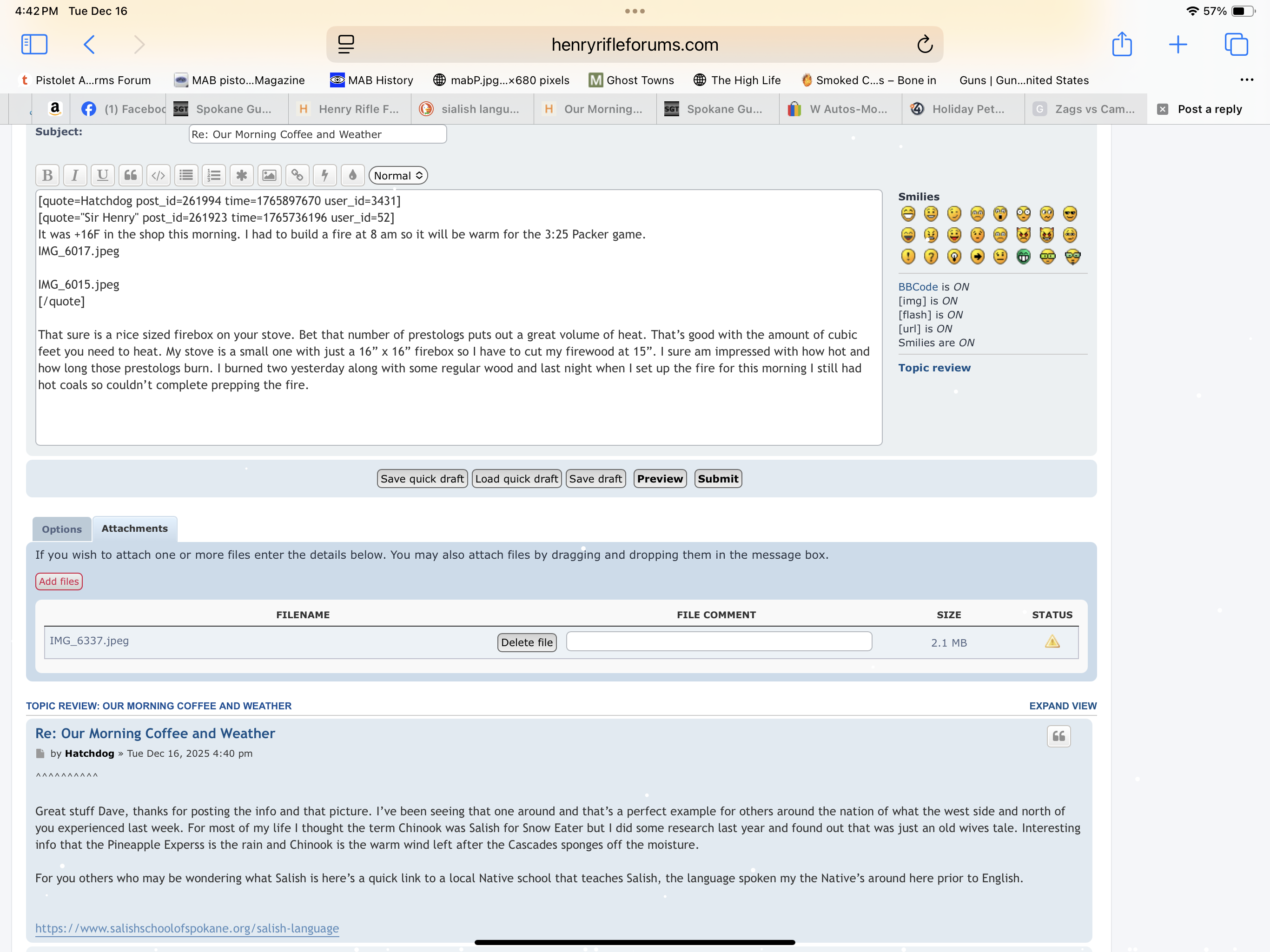Insert image using the picture icon
Image resolution: width=1270 pixels, height=952 pixels.
[269, 175]
